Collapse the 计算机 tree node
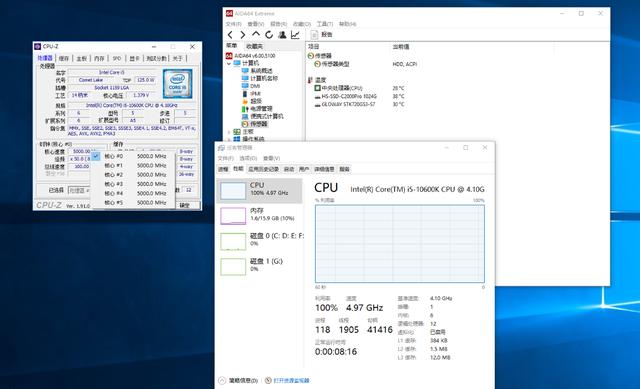This screenshot has width=640, height=389. click(229, 63)
